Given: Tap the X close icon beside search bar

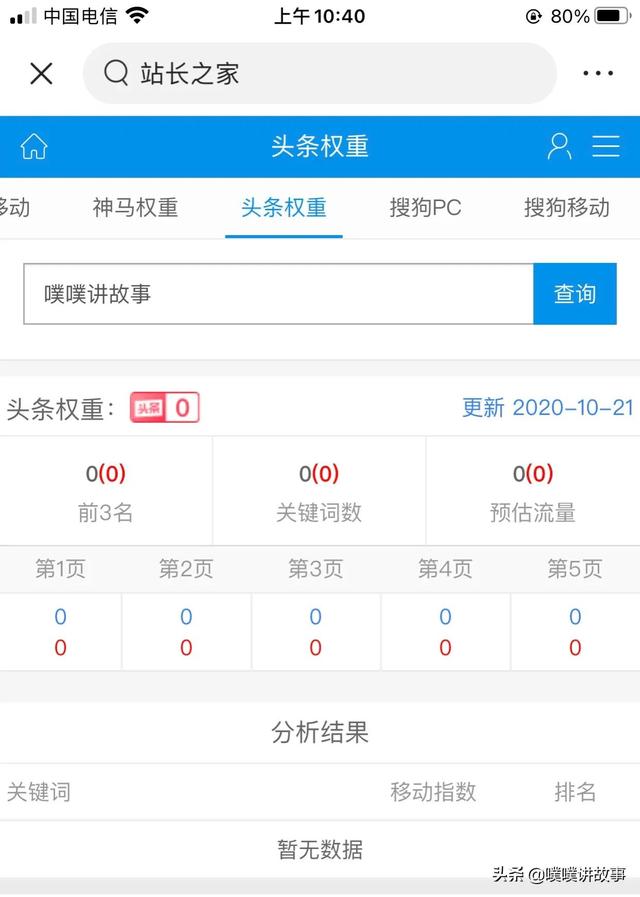Looking at the screenshot, I should coord(41,74).
